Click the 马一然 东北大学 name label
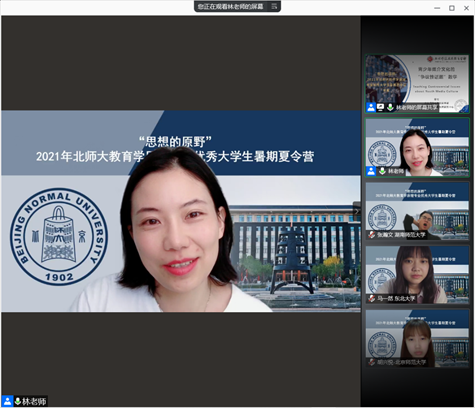This screenshot has width=475, height=408. click(396, 299)
